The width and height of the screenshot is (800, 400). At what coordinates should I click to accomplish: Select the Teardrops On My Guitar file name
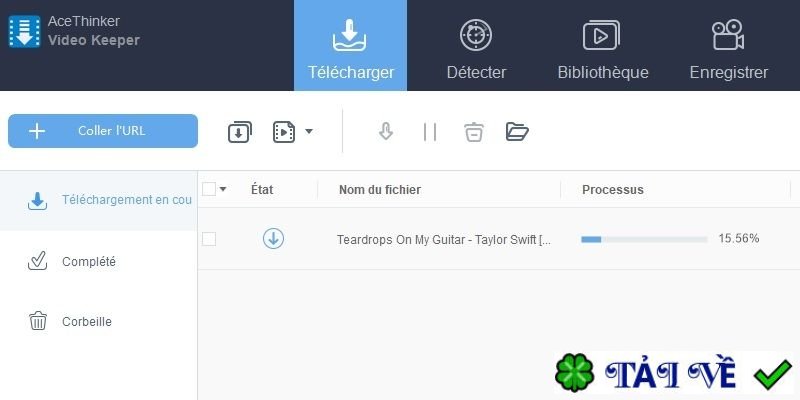[x=444, y=239]
